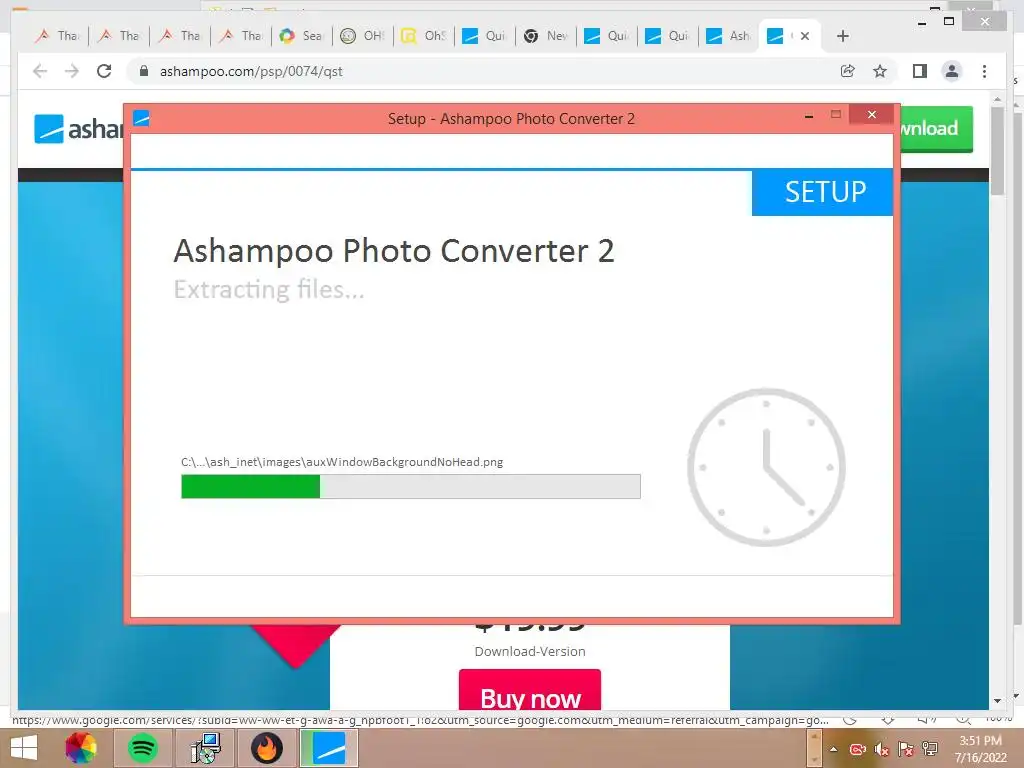Click the network tray icon
1024x768 pixels.
point(930,748)
